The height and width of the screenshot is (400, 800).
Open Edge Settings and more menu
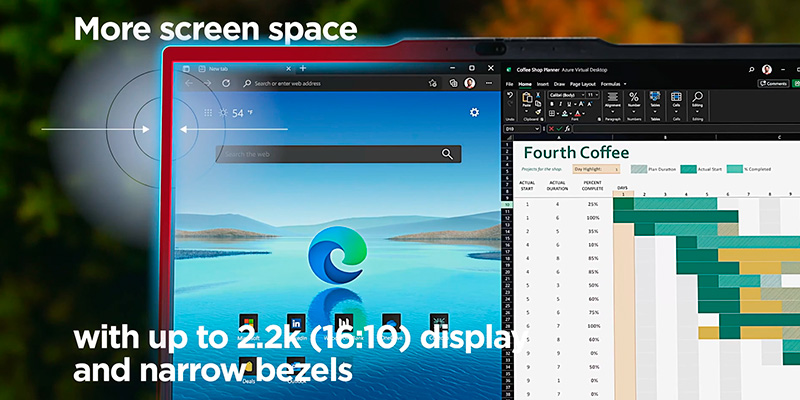tap(489, 83)
